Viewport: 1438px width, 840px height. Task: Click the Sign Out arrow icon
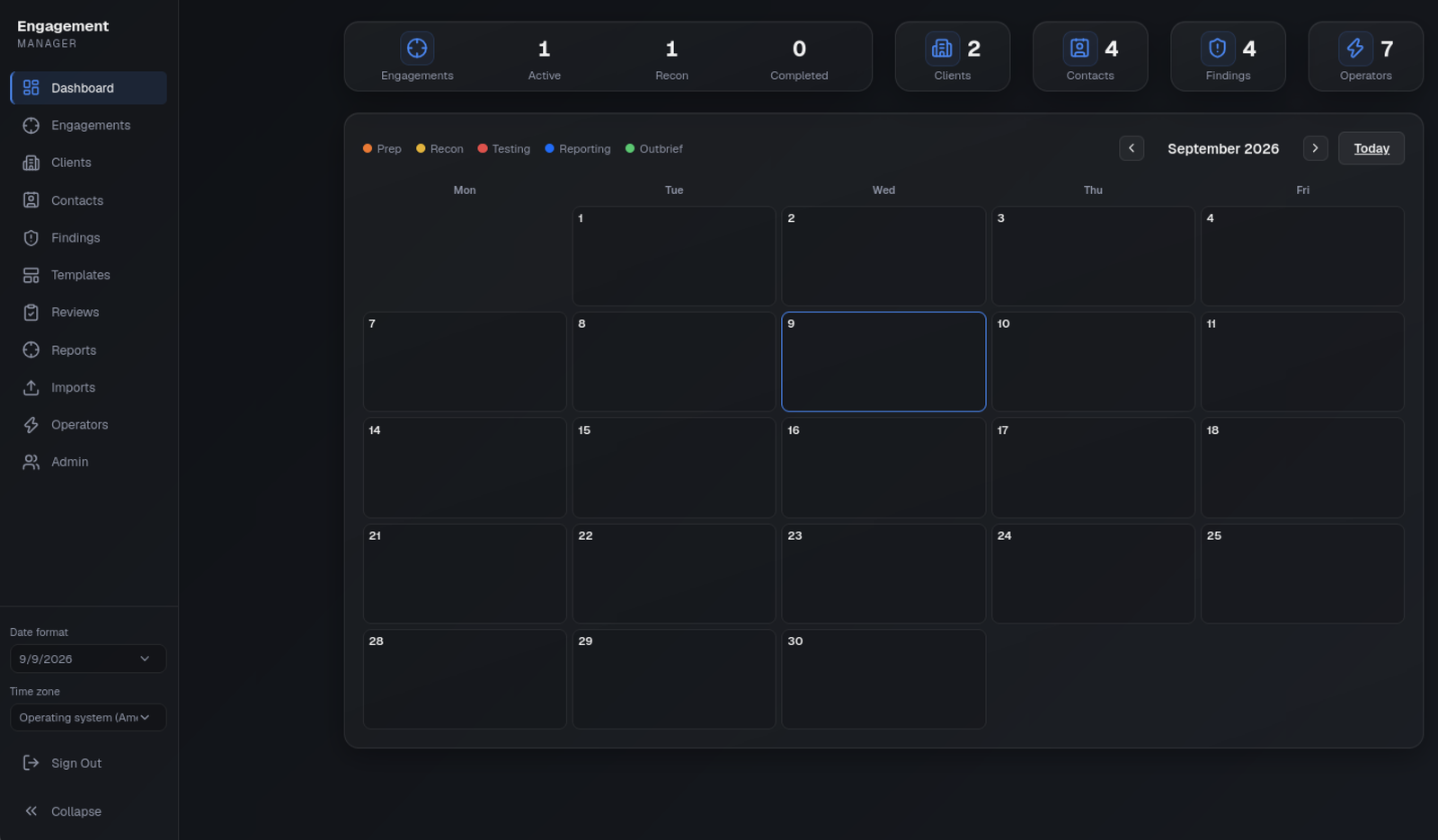(31, 763)
